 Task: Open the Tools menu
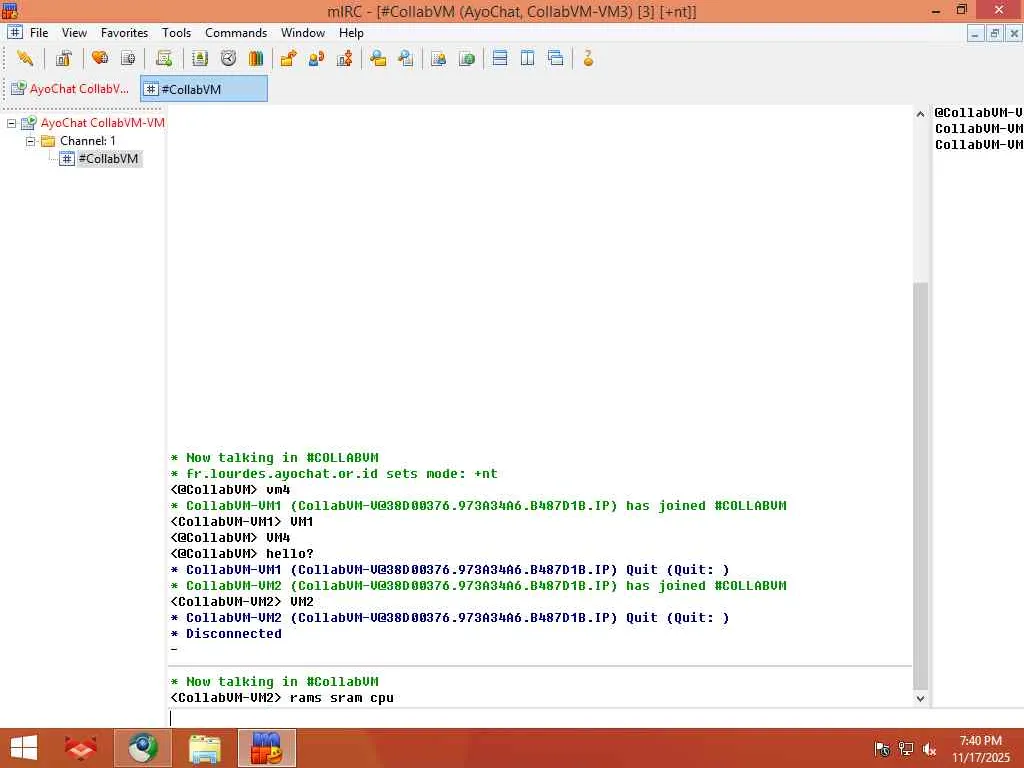point(176,33)
